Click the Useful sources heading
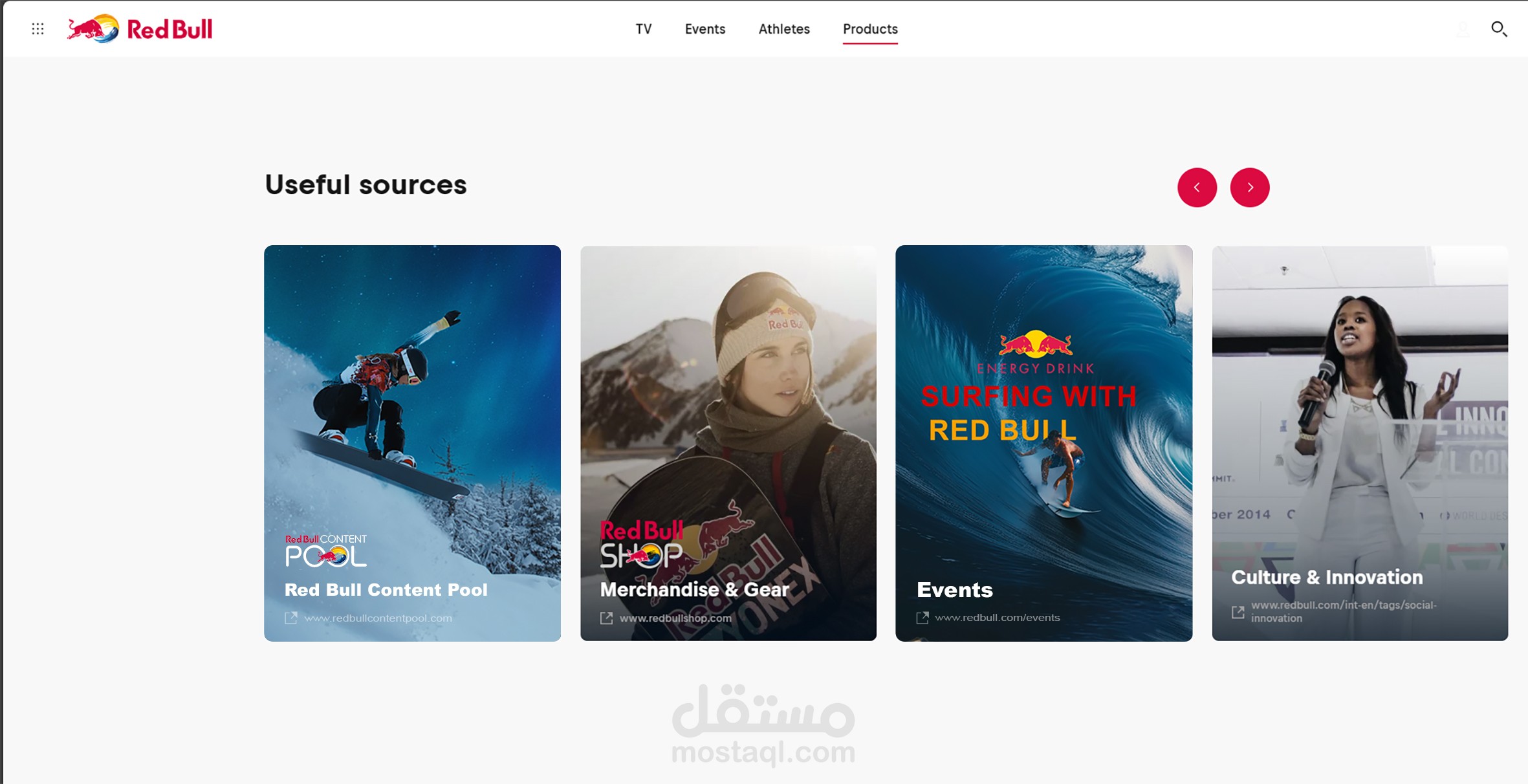Image resolution: width=1528 pixels, height=784 pixels. coord(366,185)
